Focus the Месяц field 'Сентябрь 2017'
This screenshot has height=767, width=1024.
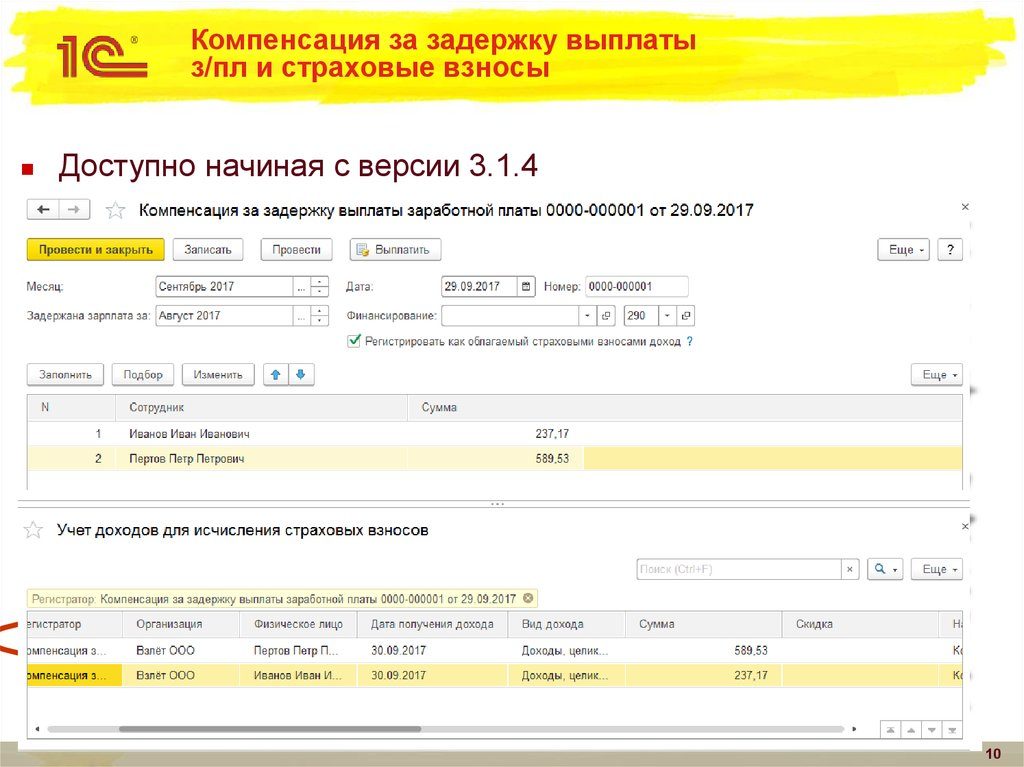pyautogui.click(x=224, y=286)
